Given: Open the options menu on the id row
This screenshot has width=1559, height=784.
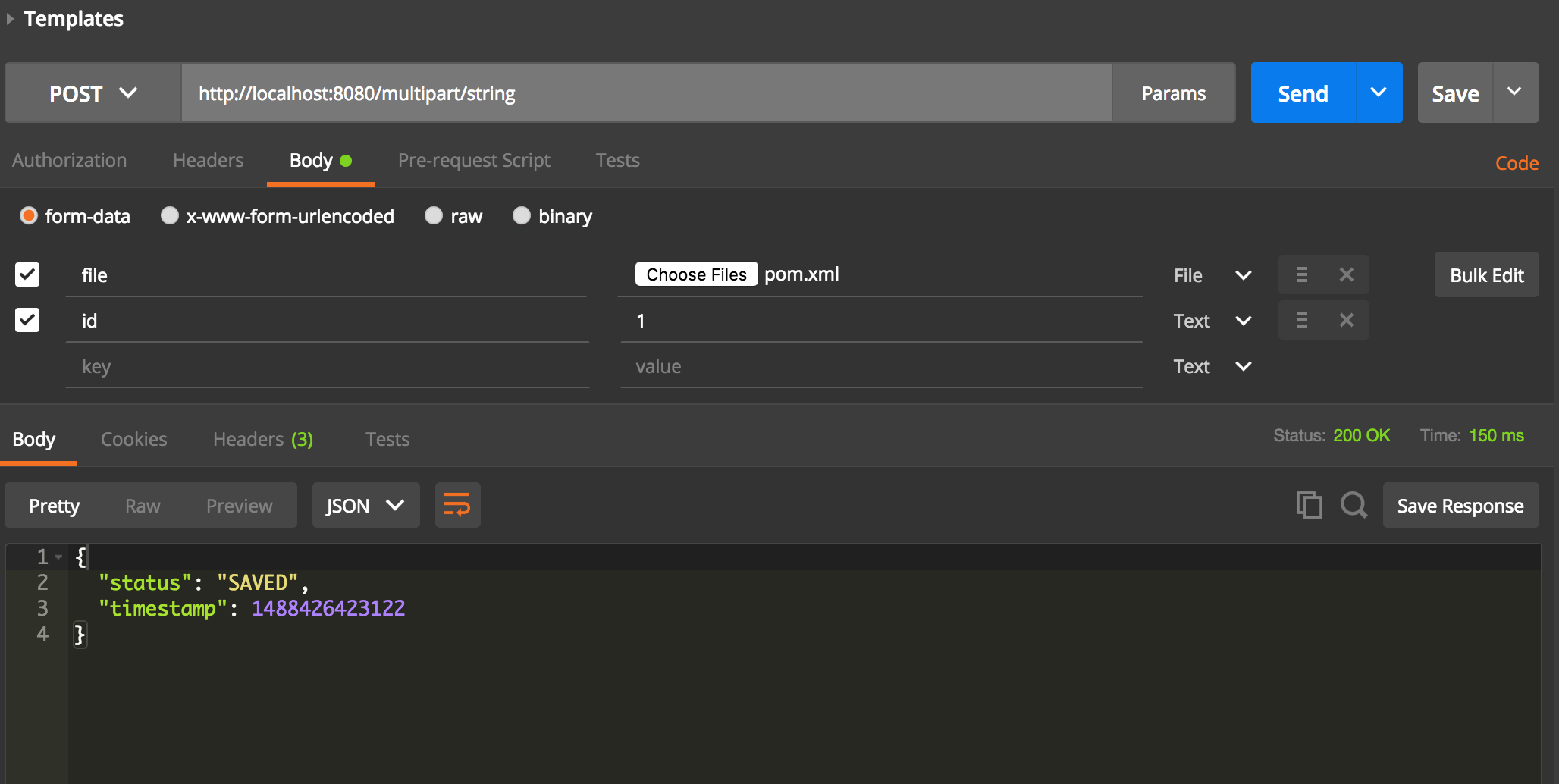Looking at the screenshot, I should point(1301,320).
